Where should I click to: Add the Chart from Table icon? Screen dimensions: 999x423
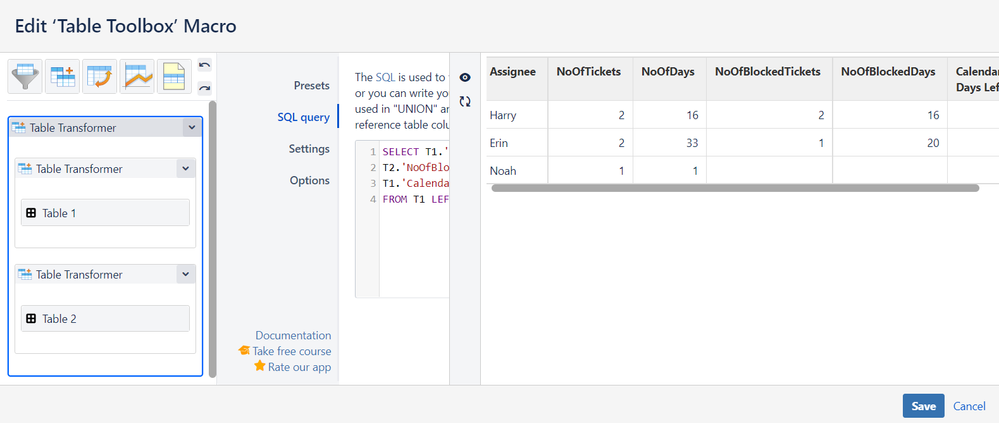[137, 76]
